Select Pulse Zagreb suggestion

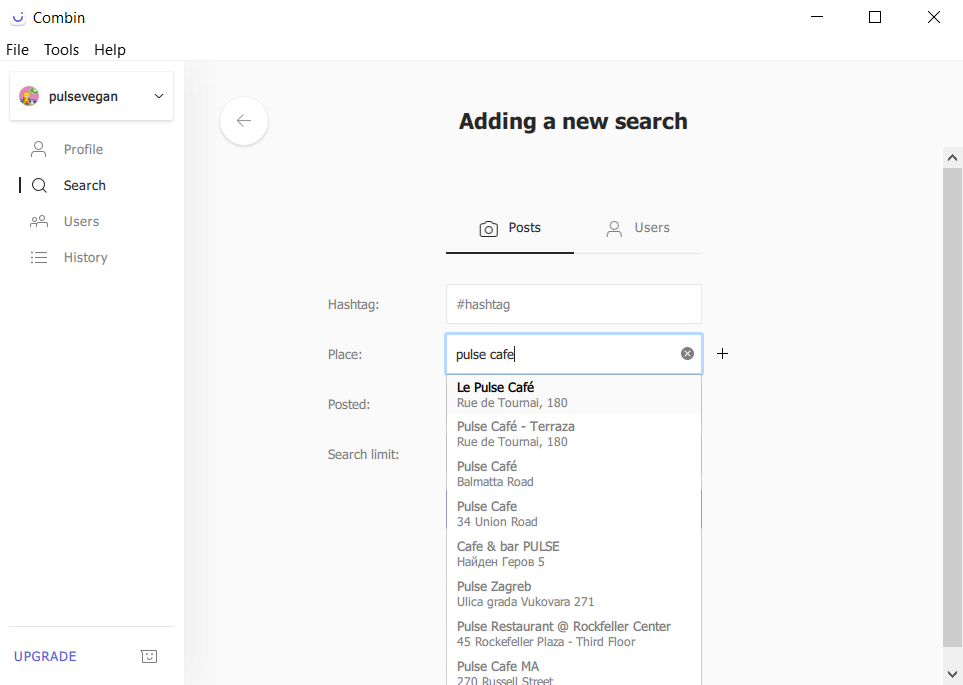click(x=574, y=593)
